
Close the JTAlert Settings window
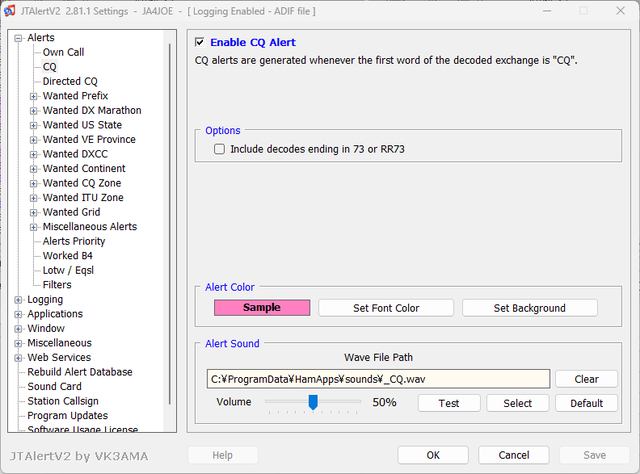(x=620, y=11)
